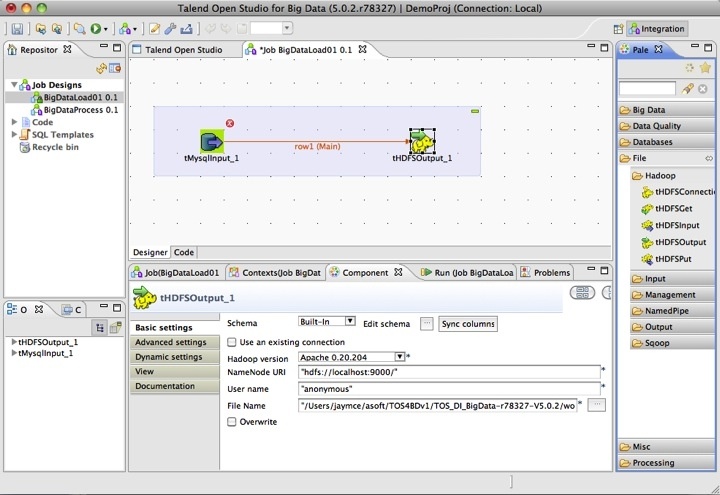
Task: Select the Advanced settings section
Action: click(175, 342)
